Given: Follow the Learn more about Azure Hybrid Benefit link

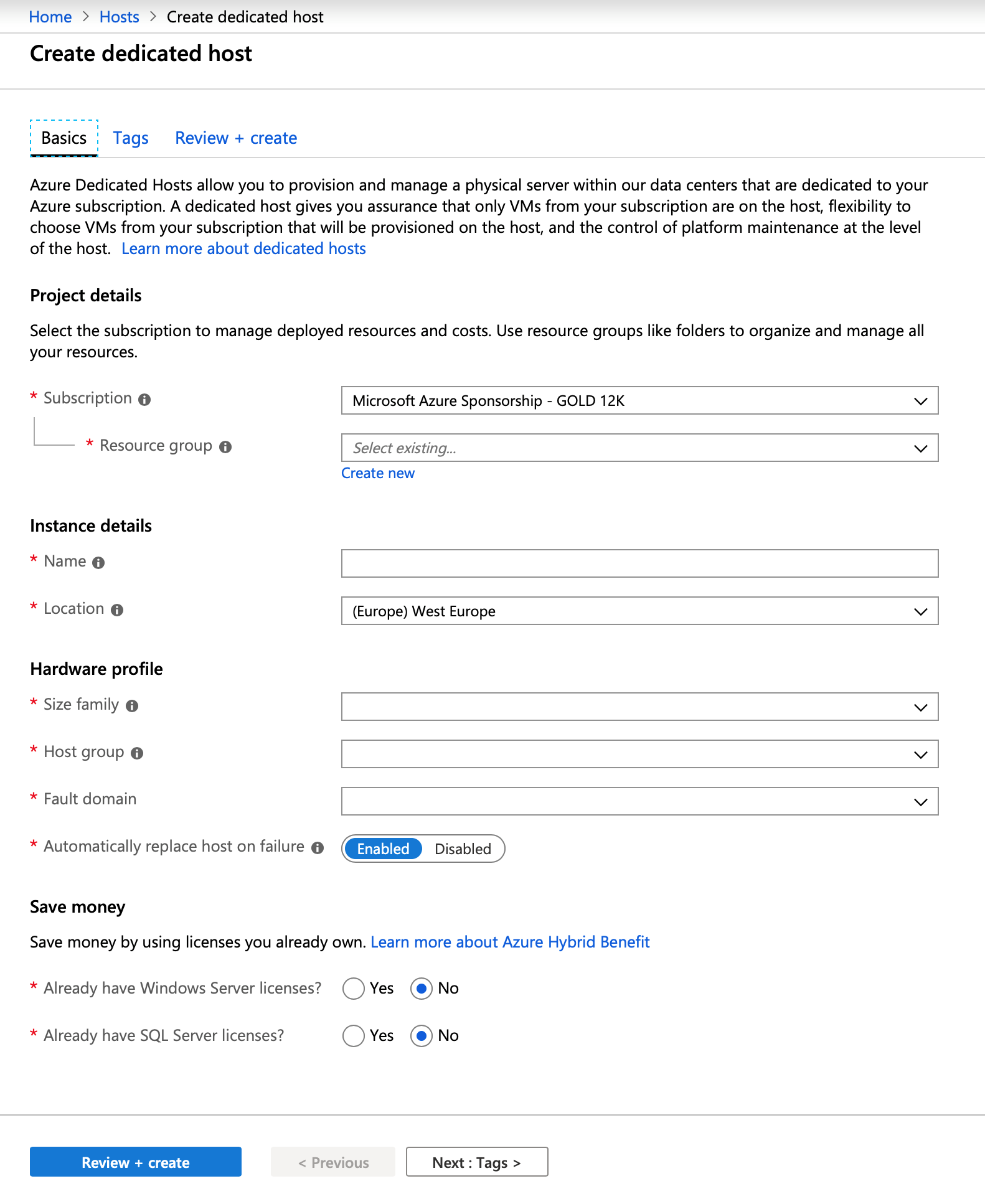Looking at the screenshot, I should [x=510, y=943].
